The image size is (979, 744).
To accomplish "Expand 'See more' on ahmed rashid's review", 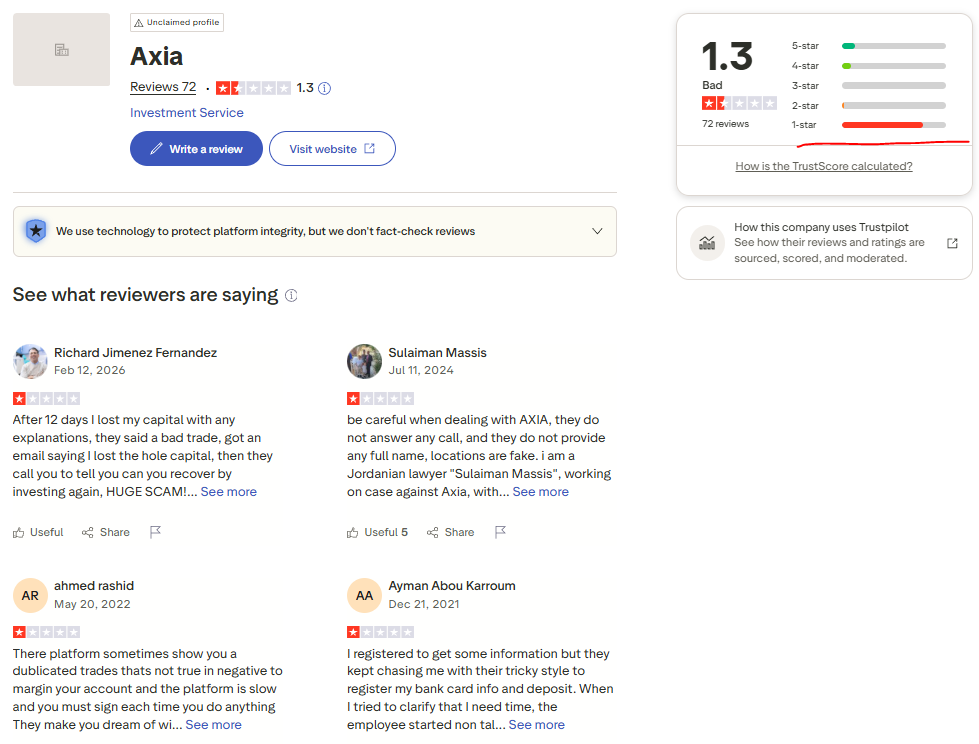I will (213, 725).
